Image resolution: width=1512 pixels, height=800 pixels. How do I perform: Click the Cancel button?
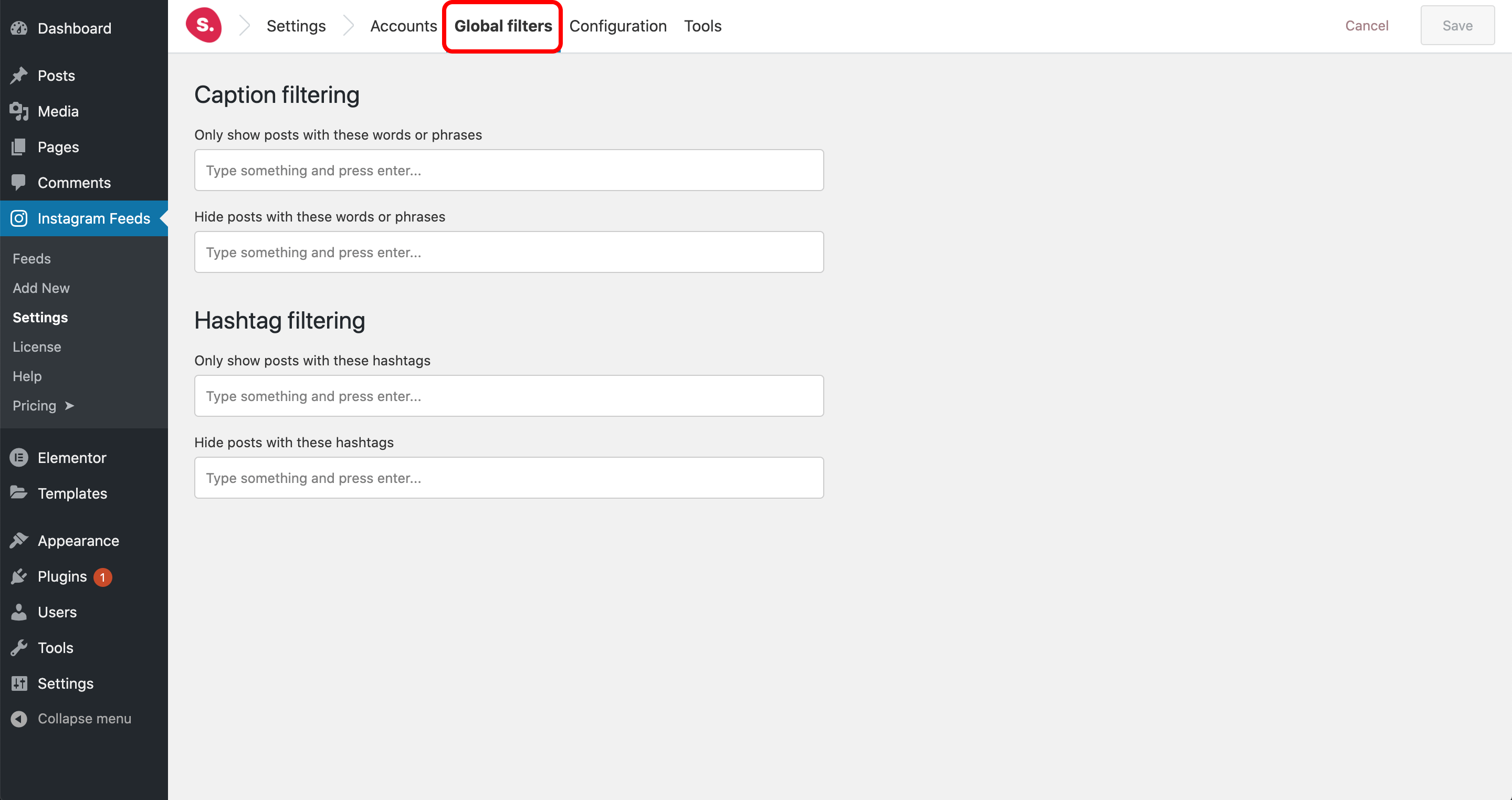coord(1367,25)
